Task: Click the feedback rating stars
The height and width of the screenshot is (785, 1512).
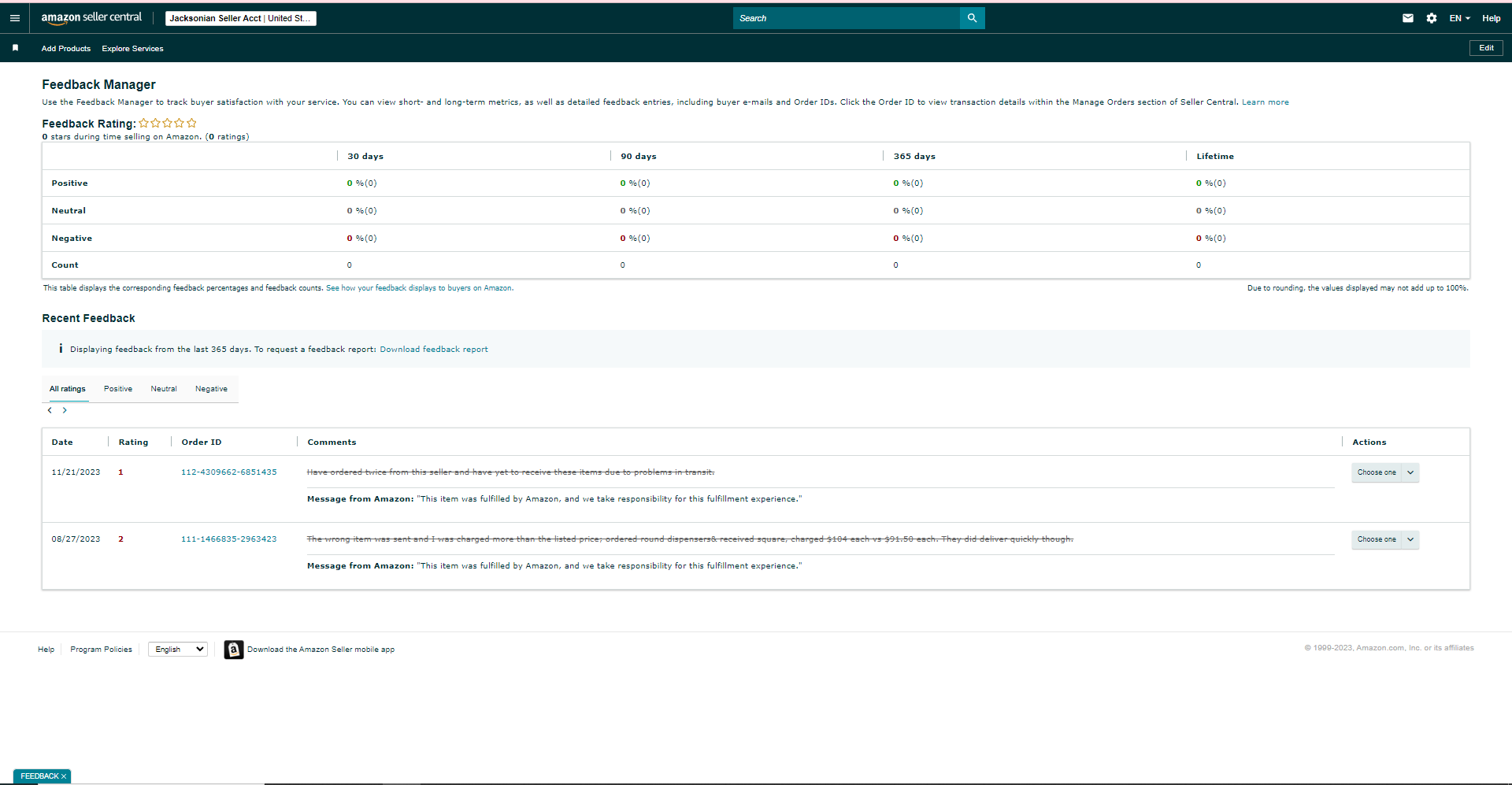Action: point(168,123)
